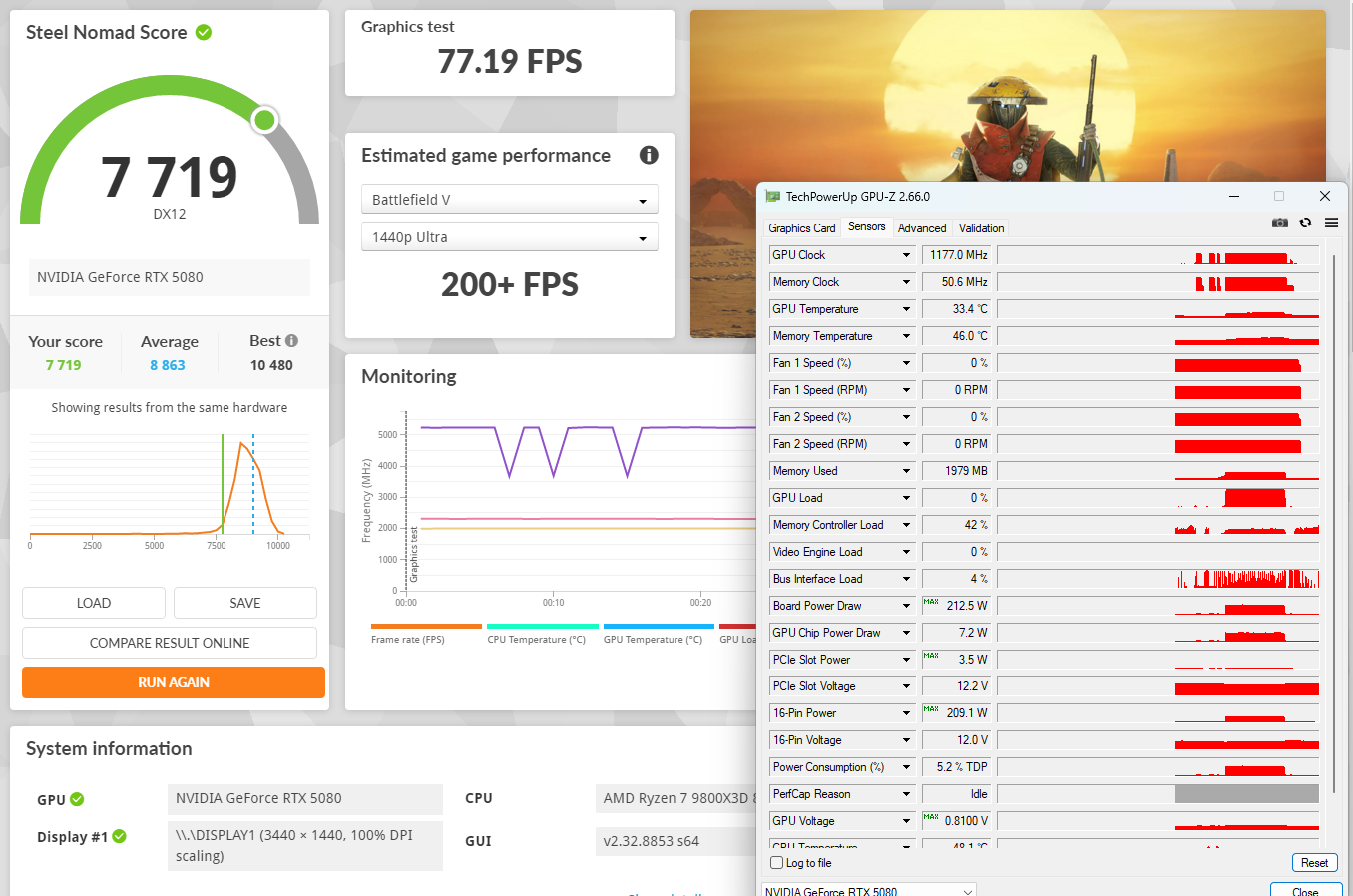Click the MAX indicator on 16-Pin Power
Image resolution: width=1353 pixels, height=896 pixels.
931,709
